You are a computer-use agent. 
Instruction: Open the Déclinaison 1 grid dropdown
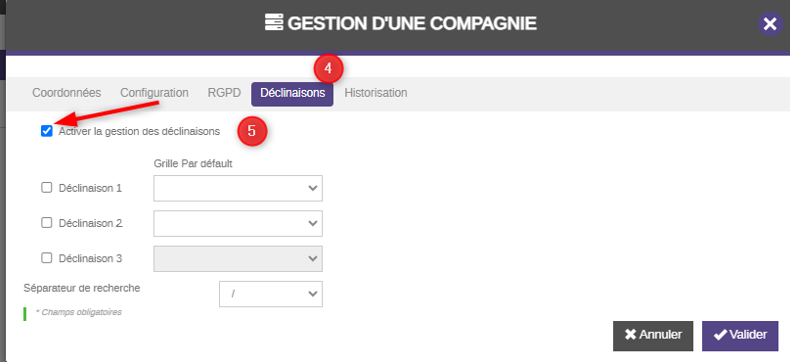pos(238,188)
